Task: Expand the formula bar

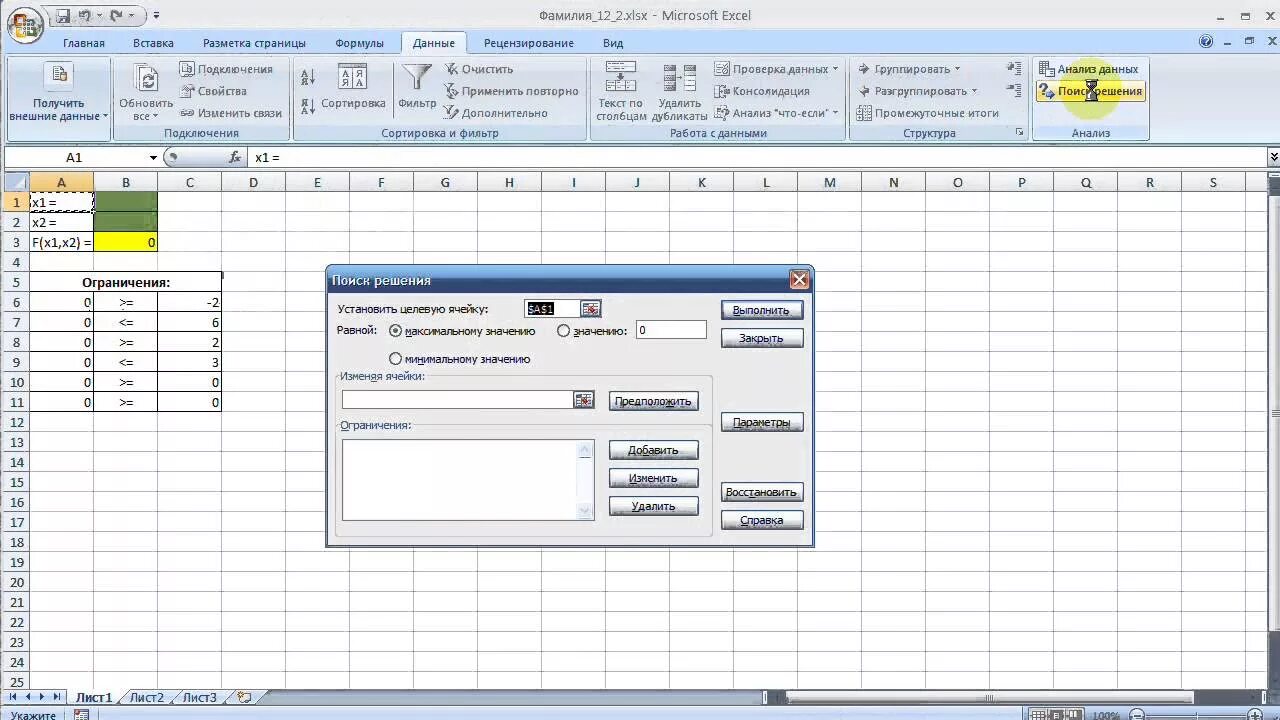Action: click(1273, 157)
